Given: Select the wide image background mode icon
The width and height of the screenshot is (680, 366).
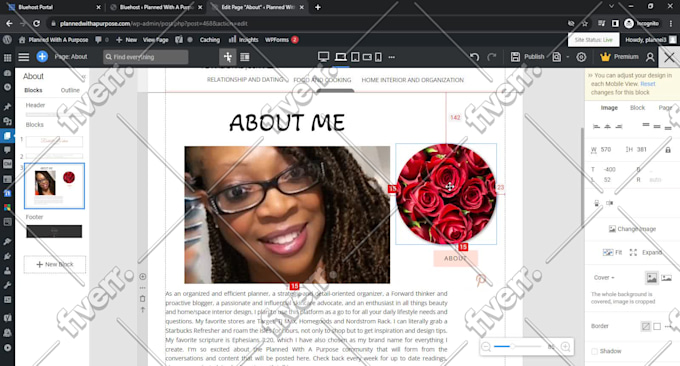Looking at the screenshot, I should (x=667, y=278).
